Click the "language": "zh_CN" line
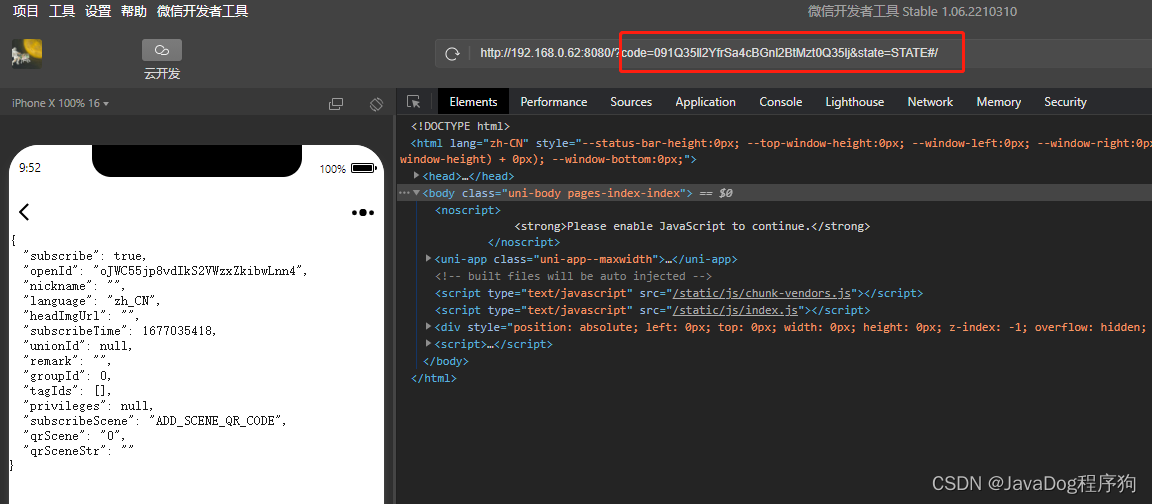Screen dimensions: 1152x504 point(92,301)
